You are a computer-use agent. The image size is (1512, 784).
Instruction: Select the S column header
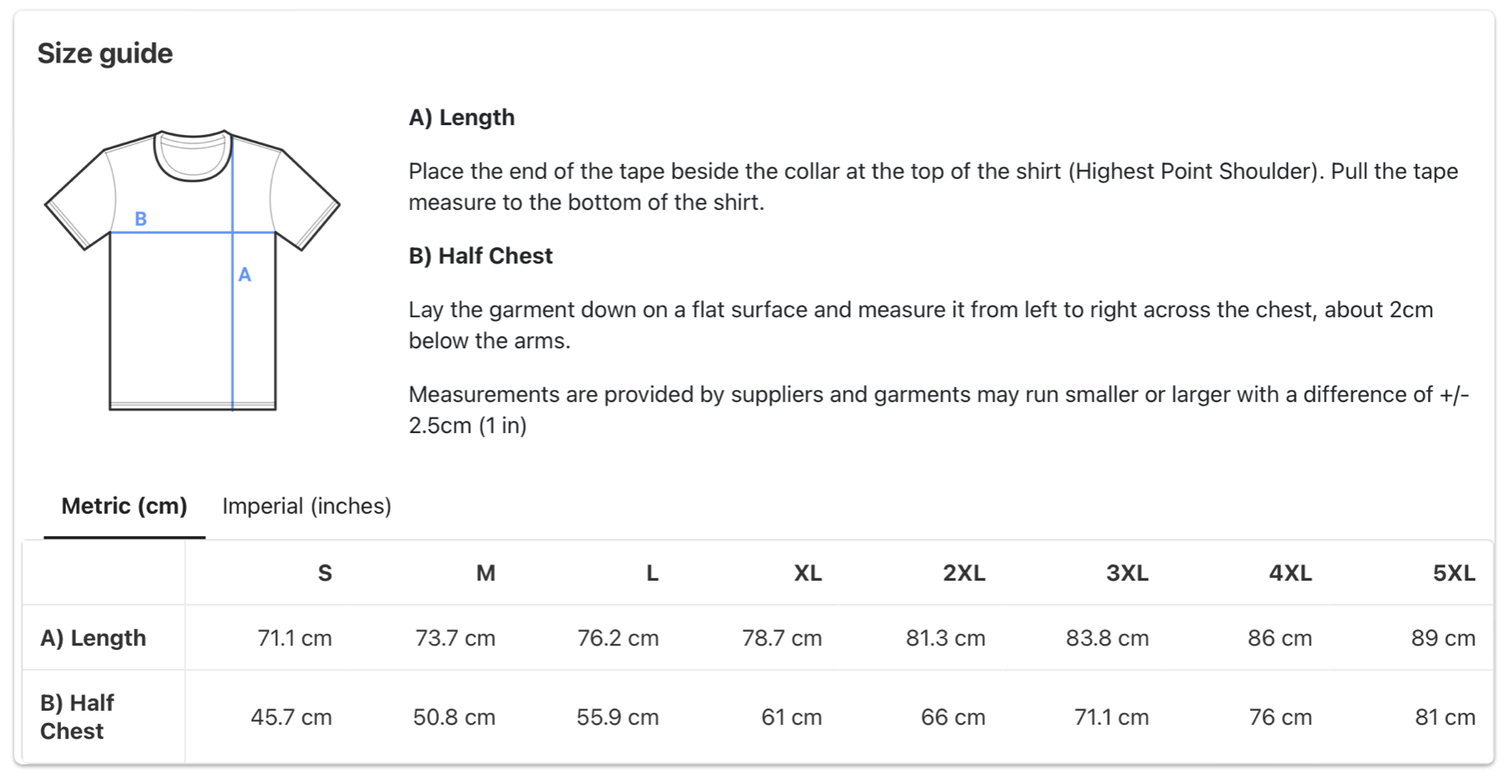325,573
